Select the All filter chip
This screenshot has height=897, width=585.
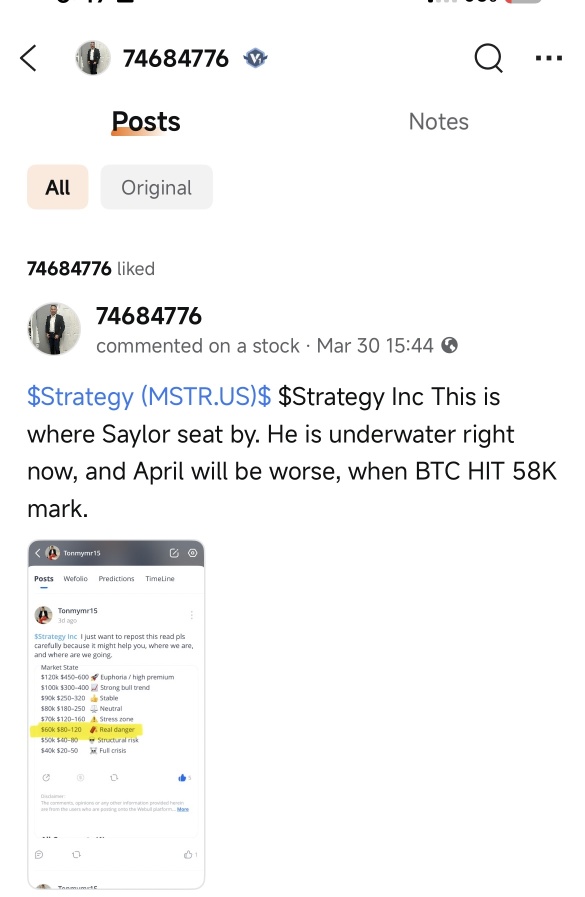coord(58,187)
